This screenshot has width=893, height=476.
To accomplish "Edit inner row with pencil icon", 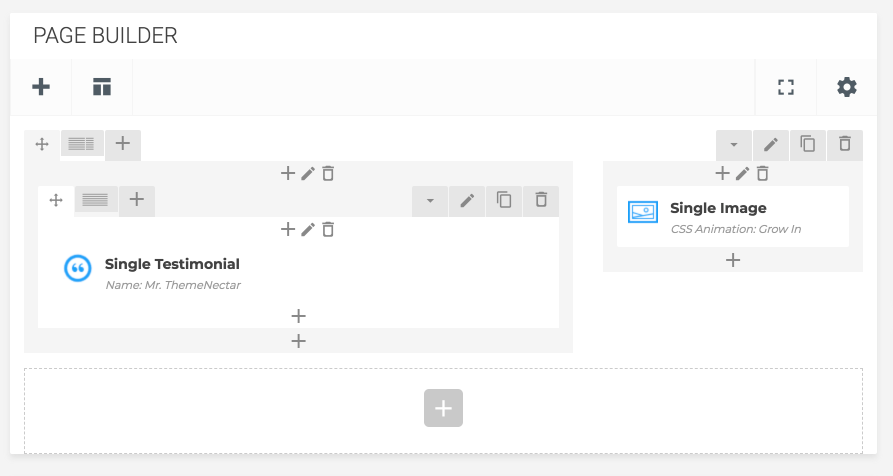I will click(x=467, y=200).
